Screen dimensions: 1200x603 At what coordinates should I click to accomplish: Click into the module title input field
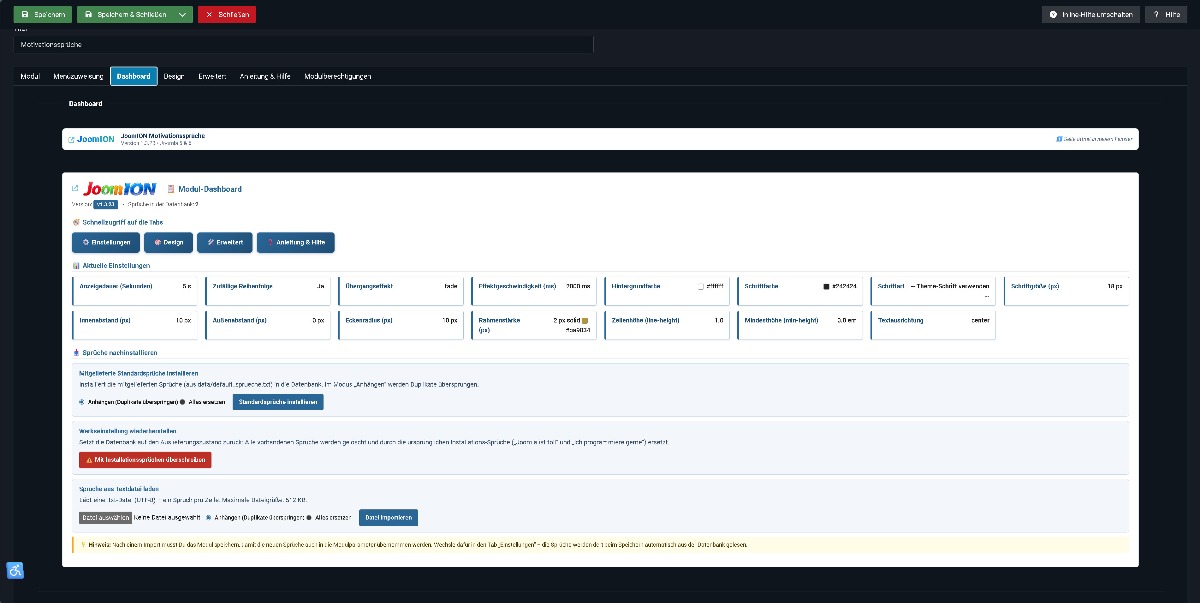(304, 45)
